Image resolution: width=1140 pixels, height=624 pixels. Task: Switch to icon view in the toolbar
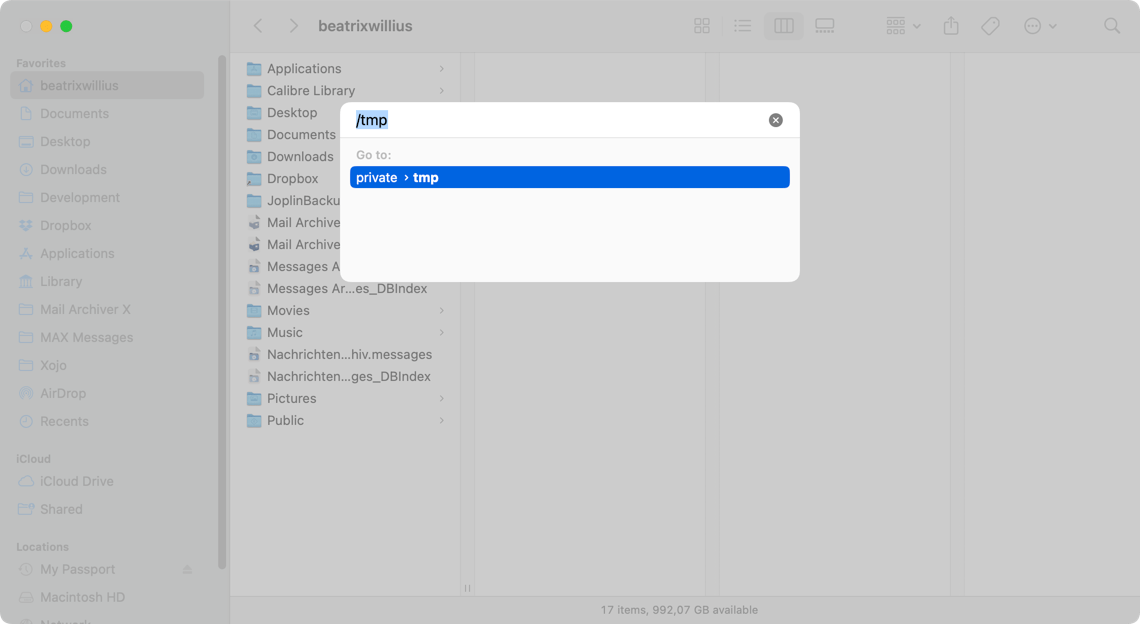701,25
